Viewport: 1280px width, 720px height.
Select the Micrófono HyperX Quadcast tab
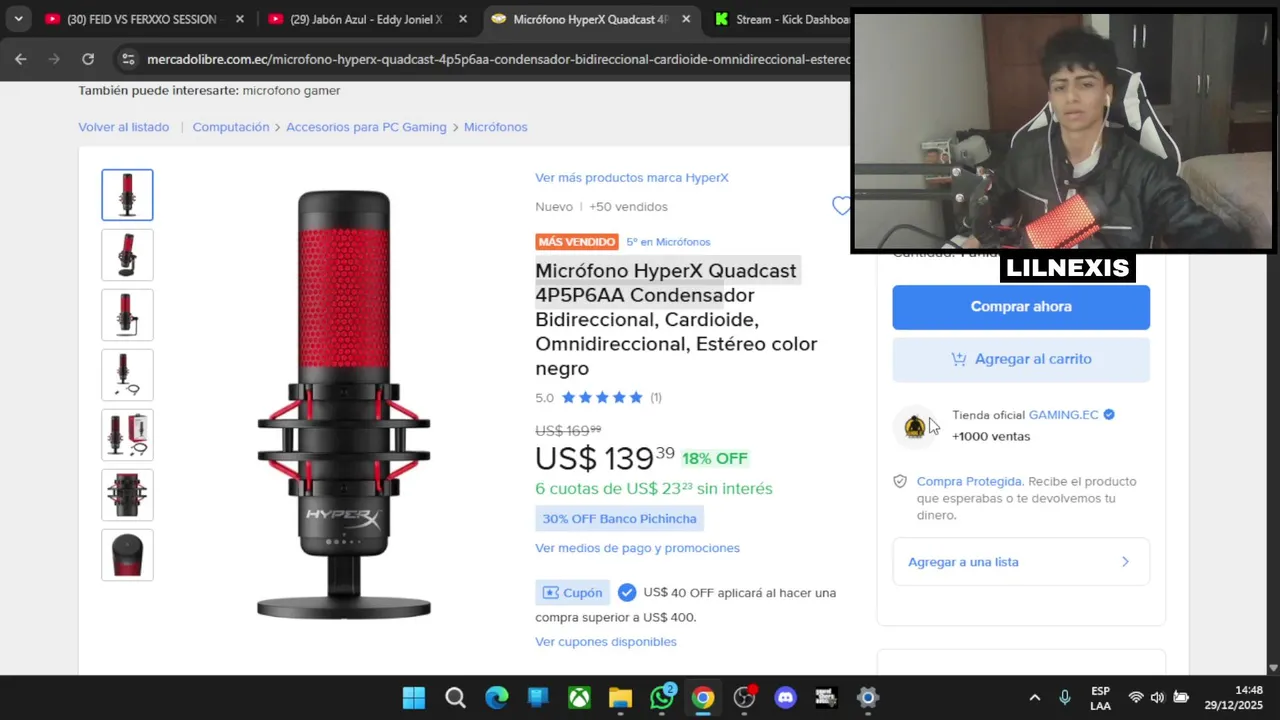click(x=592, y=19)
